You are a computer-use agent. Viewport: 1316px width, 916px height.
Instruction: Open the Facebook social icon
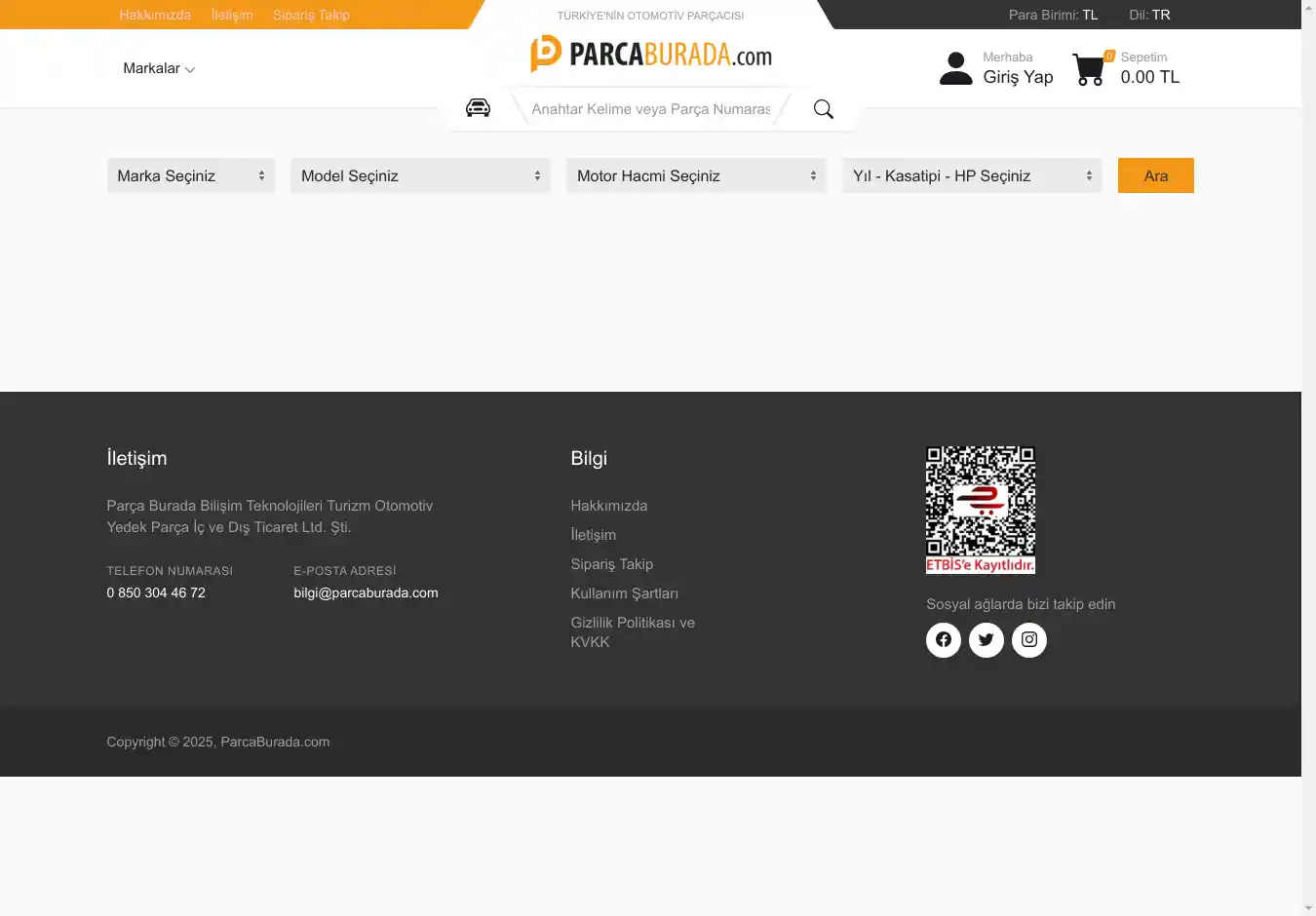[943, 640]
